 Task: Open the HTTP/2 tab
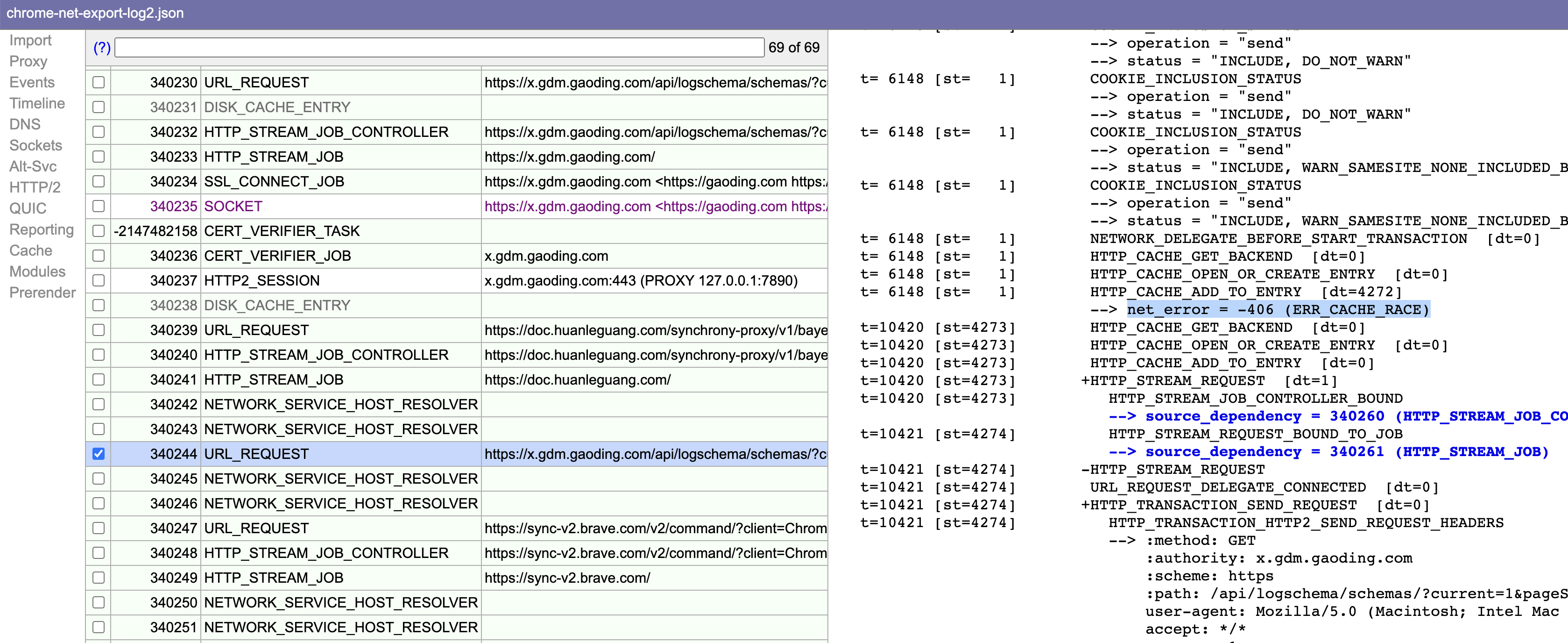coord(35,187)
